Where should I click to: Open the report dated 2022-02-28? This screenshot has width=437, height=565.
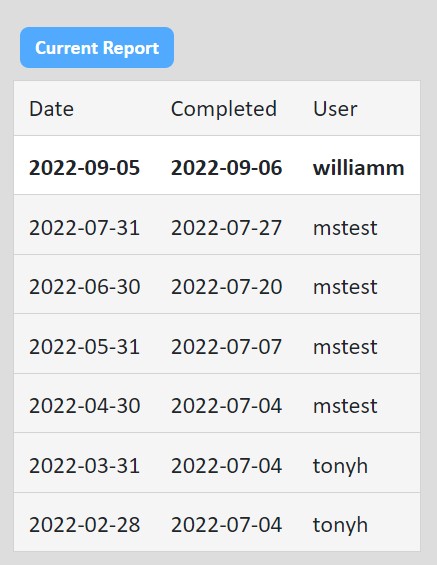pos(85,525)
